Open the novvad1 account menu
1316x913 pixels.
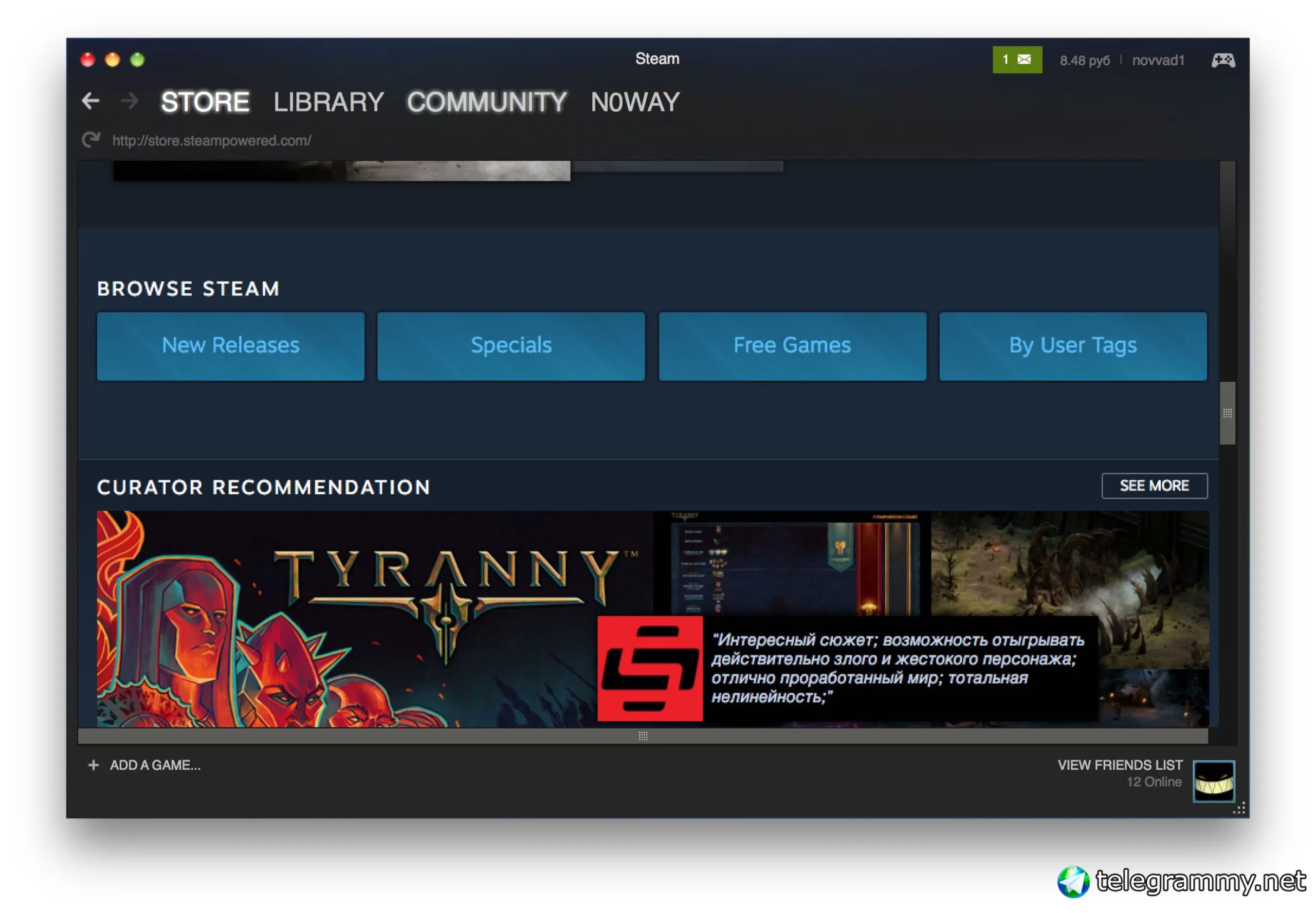[1158, 60]
